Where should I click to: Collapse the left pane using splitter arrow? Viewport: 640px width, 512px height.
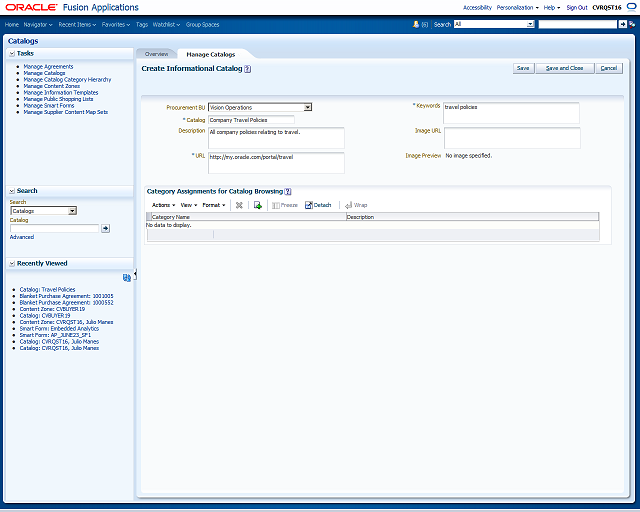(x=135, y=274)
